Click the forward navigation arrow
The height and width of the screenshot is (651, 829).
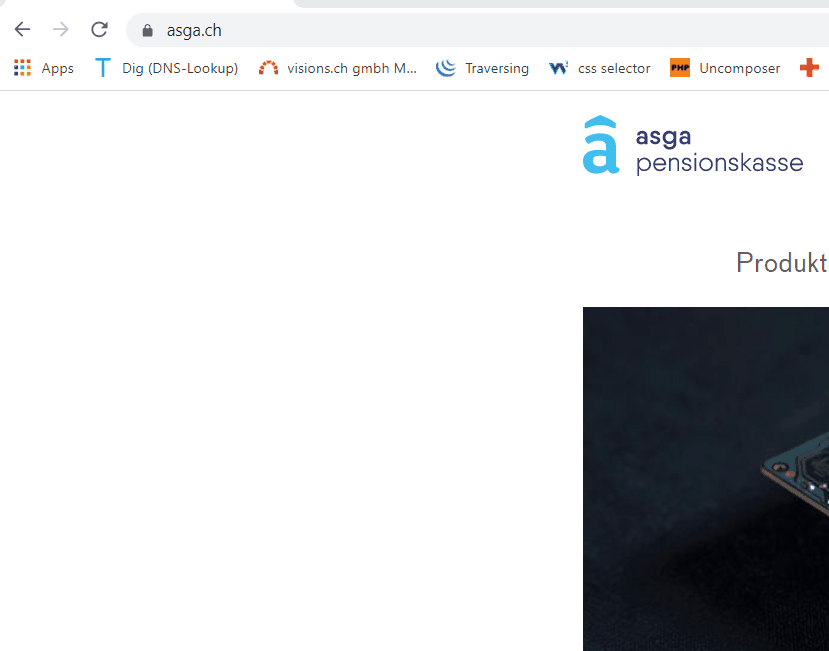(x=61, y=30)
